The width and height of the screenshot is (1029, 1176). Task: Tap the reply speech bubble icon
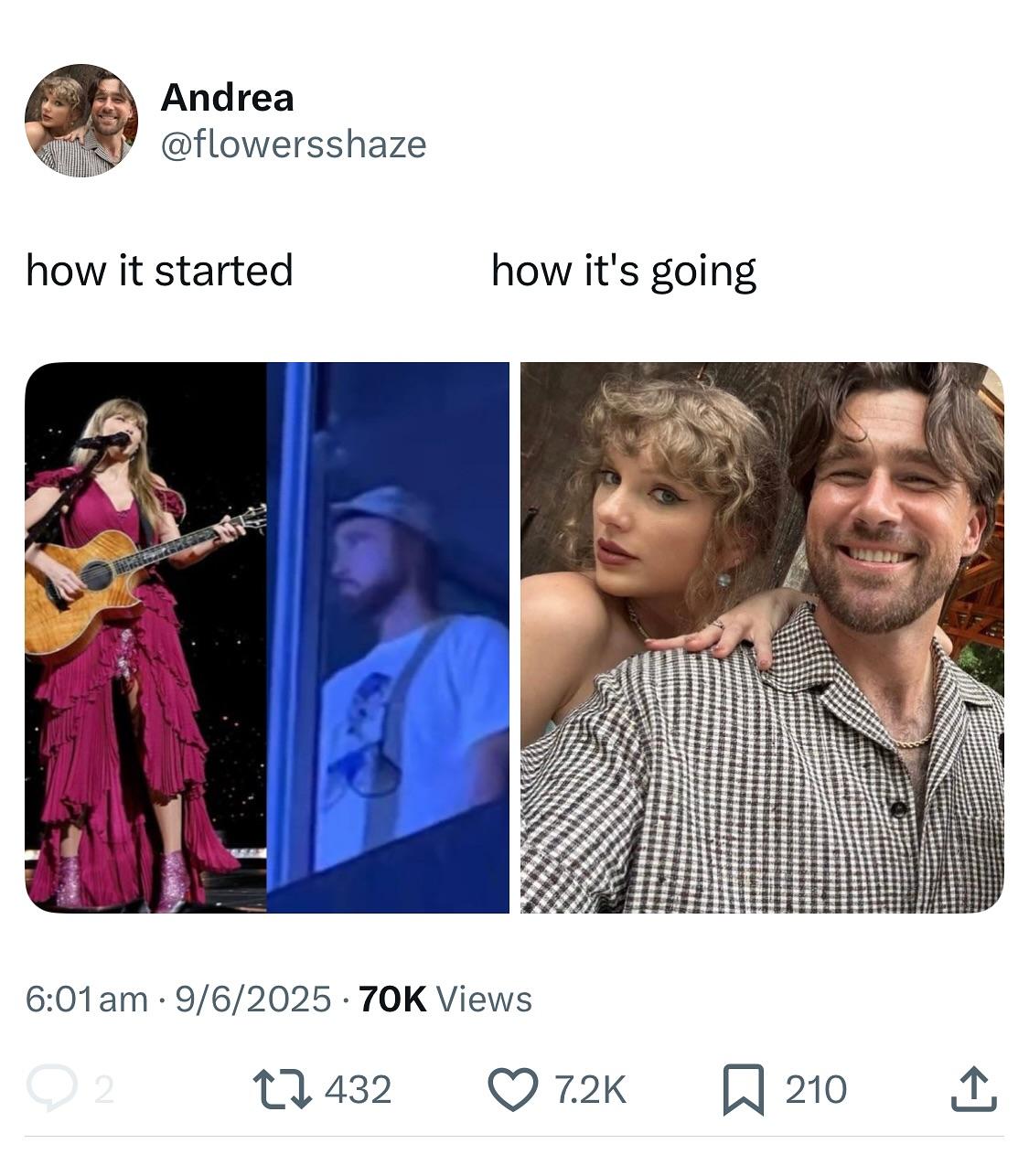click(50, 1088)
